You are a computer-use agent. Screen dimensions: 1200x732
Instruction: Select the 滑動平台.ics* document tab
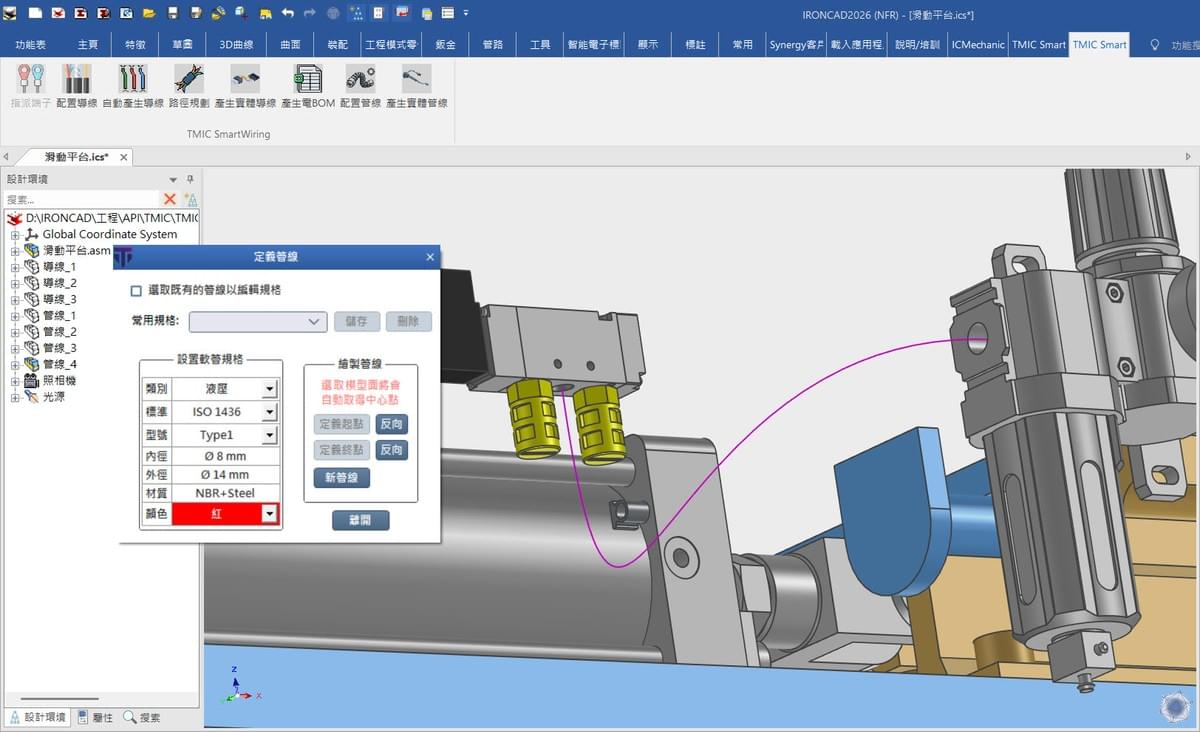tap(76, 157)
